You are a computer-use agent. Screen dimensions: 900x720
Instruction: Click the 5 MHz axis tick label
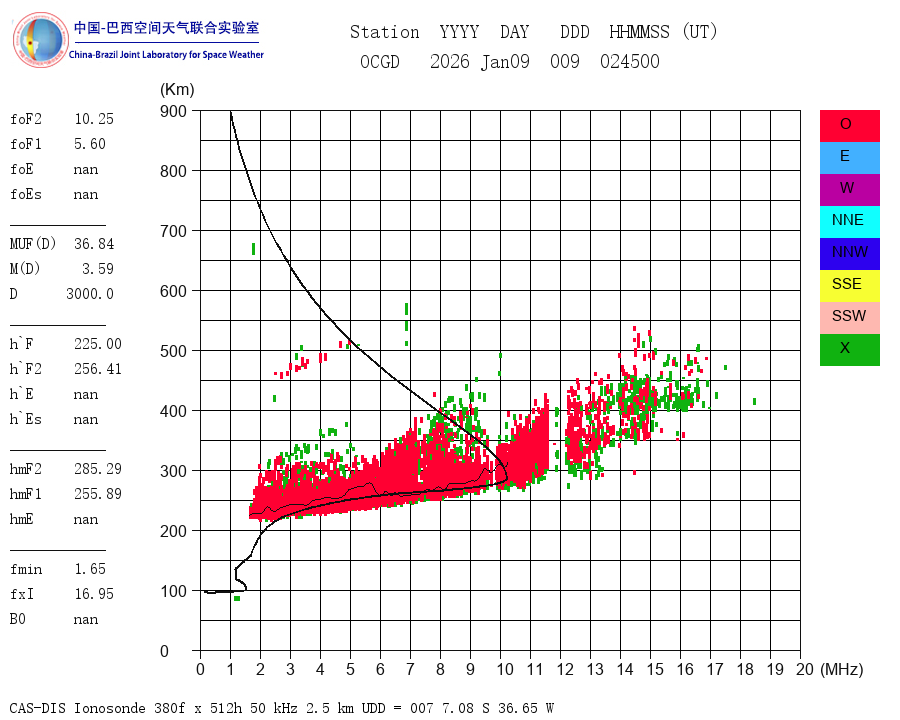350,669
